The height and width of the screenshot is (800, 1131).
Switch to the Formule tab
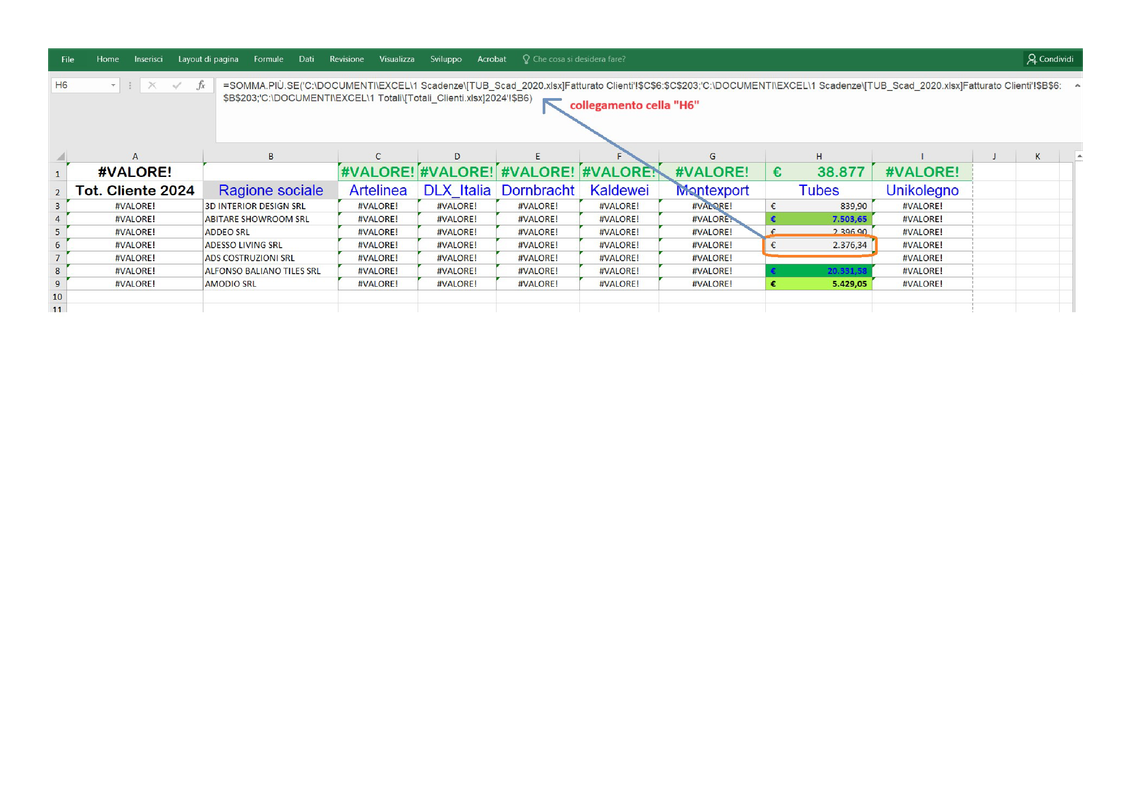click(x=268, y=59)
